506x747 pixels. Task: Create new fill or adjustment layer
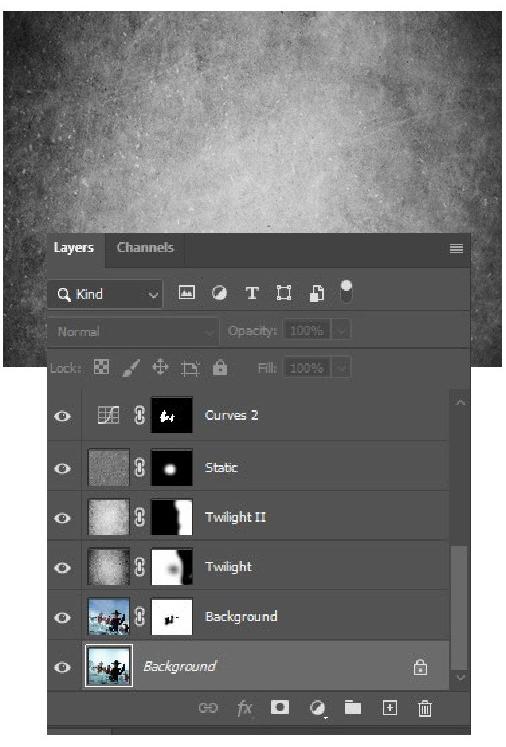point(317,708)
